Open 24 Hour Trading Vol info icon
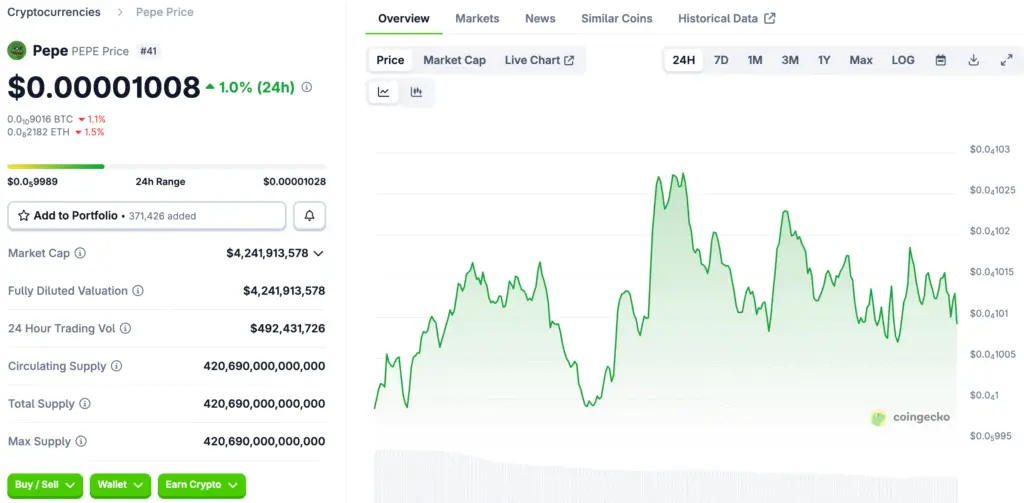This screenshot has width=1024, height=503. click(125, 328)
